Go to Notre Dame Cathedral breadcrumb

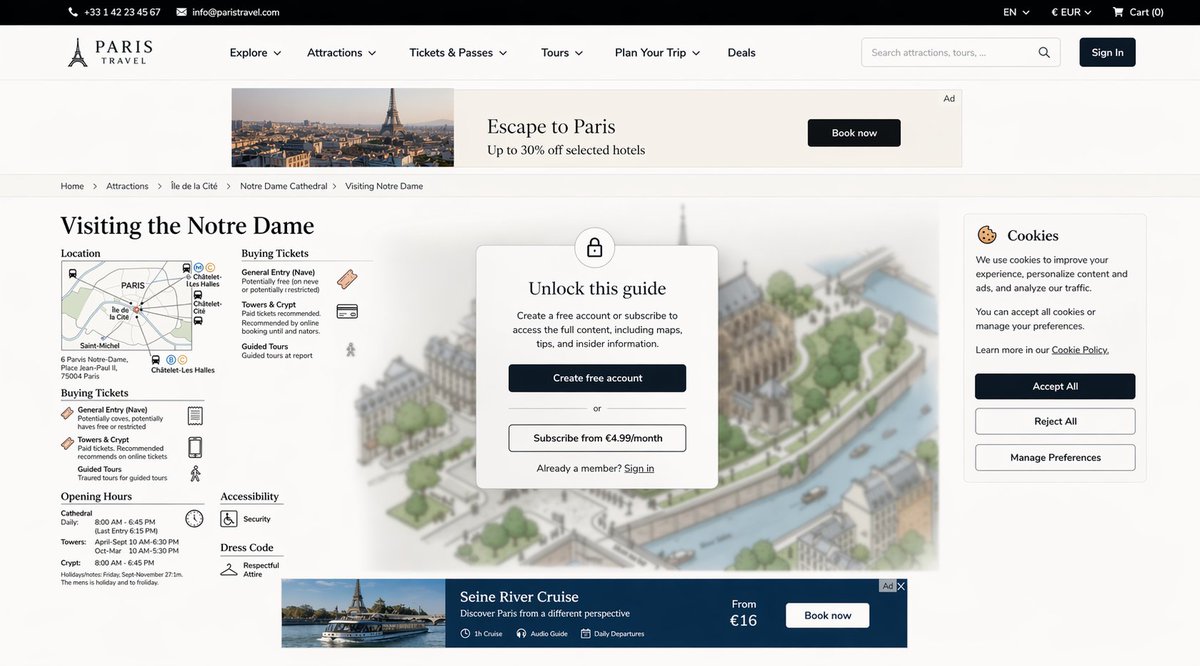coord(284,186)
